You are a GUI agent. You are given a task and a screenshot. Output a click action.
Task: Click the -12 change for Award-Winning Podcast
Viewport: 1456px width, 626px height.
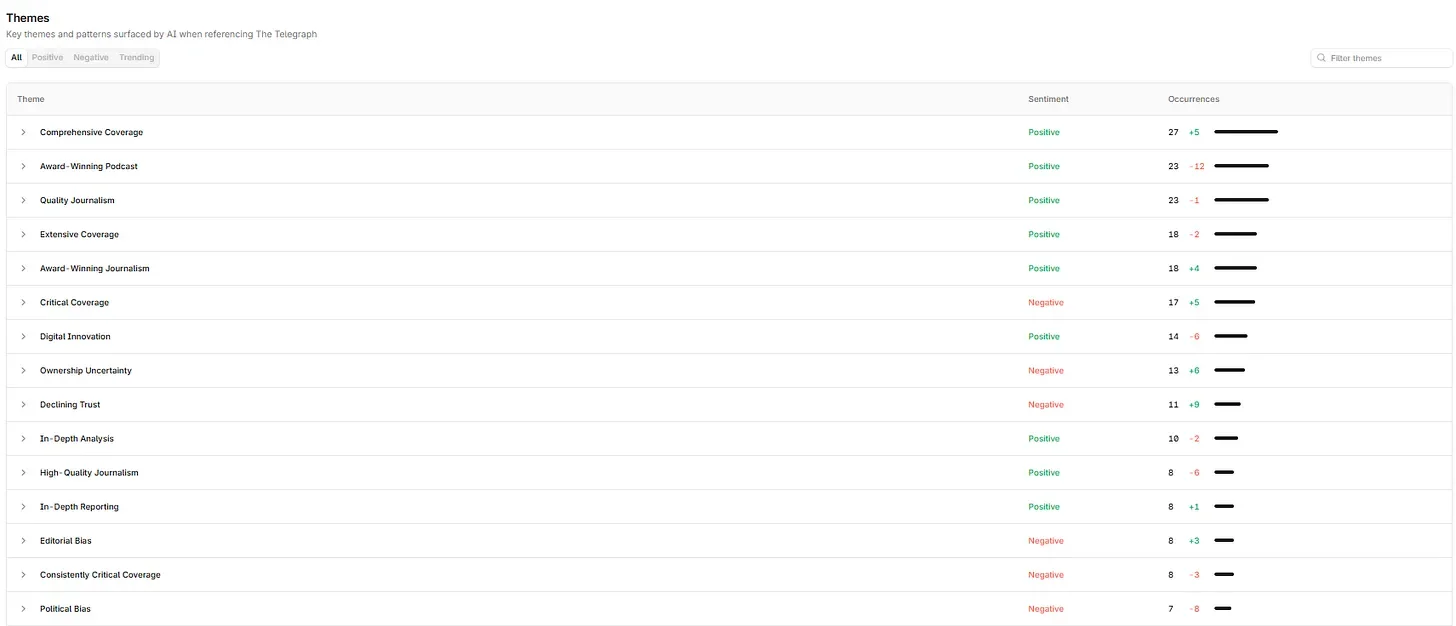point(1197,166)
